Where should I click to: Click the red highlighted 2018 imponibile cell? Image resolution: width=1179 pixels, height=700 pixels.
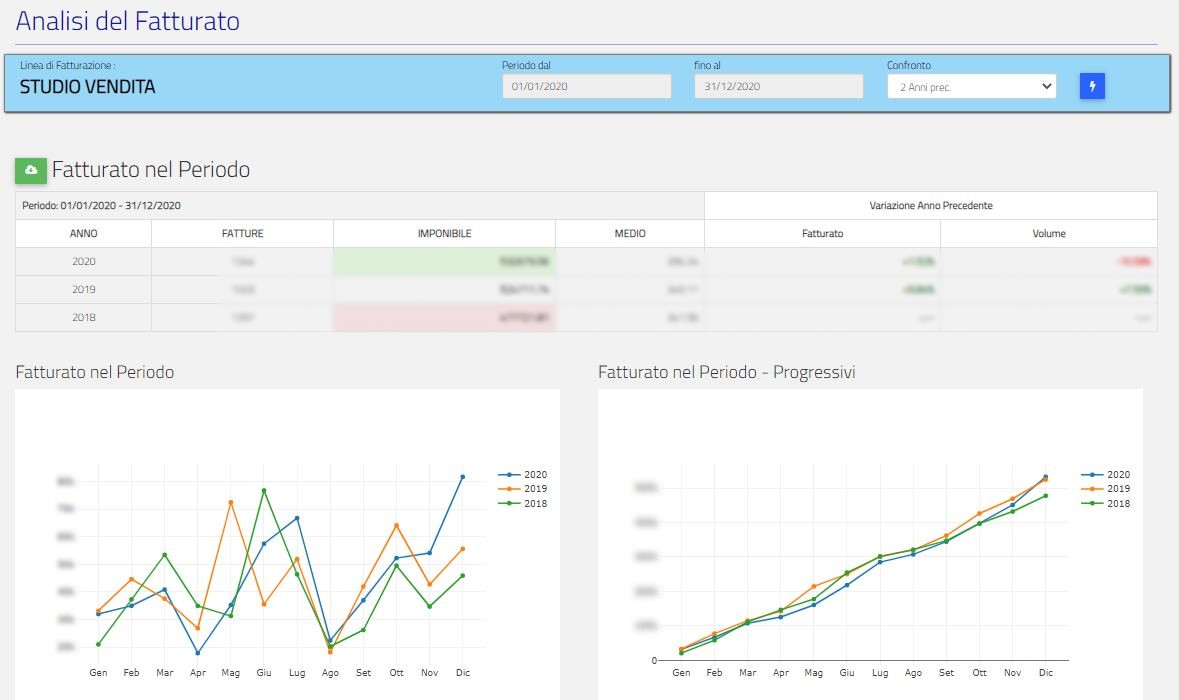pyautogui.click(x=444, y=317)
